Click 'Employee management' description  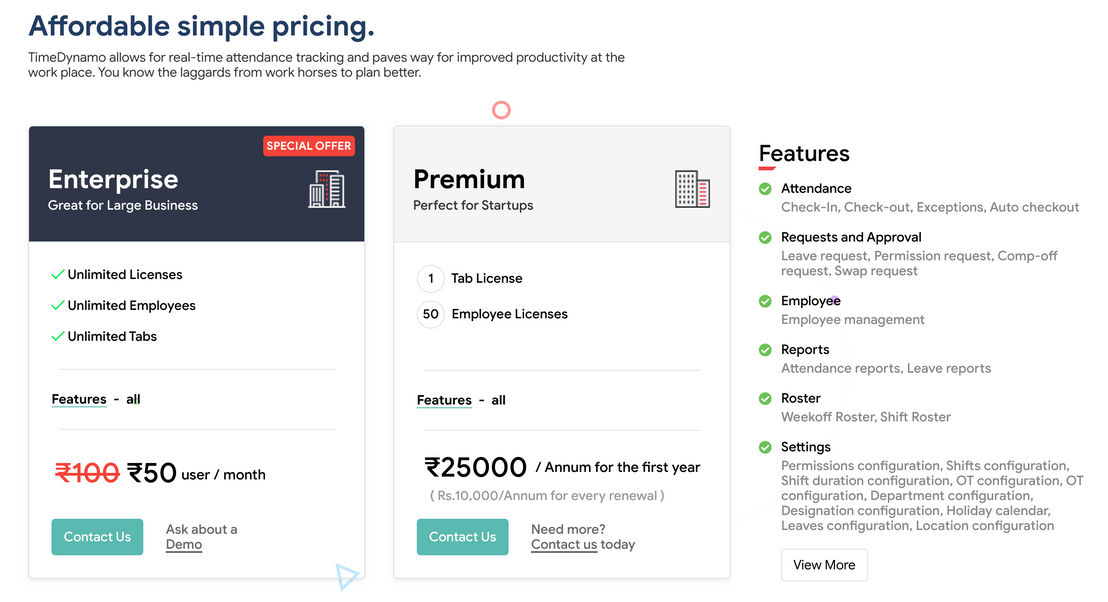853,319
